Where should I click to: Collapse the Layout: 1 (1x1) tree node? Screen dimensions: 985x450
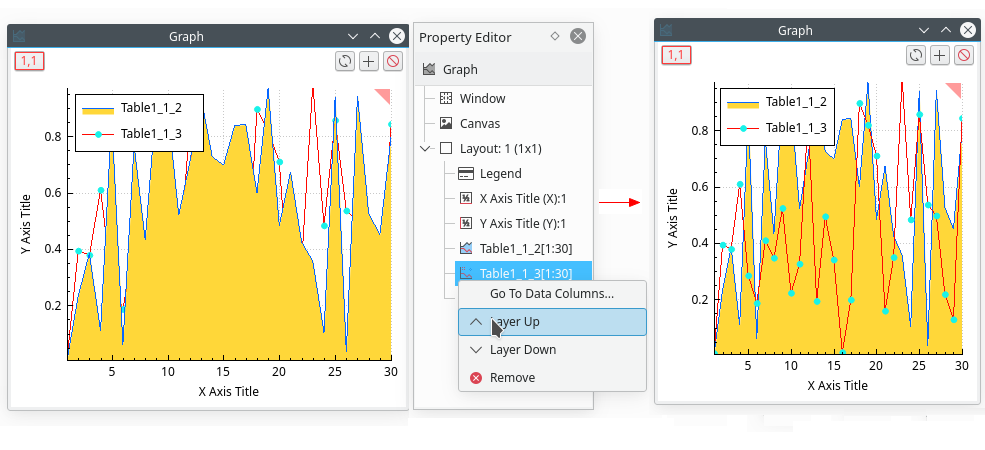[x=426, y=149]
